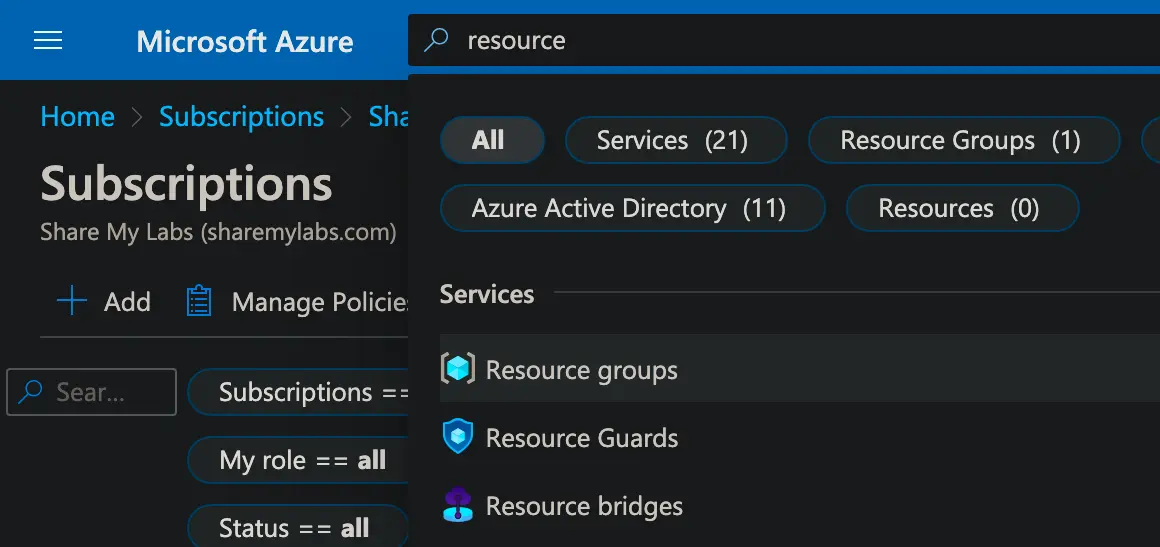
Task: Open the portal hamburger menu
Action: point(48,40)
